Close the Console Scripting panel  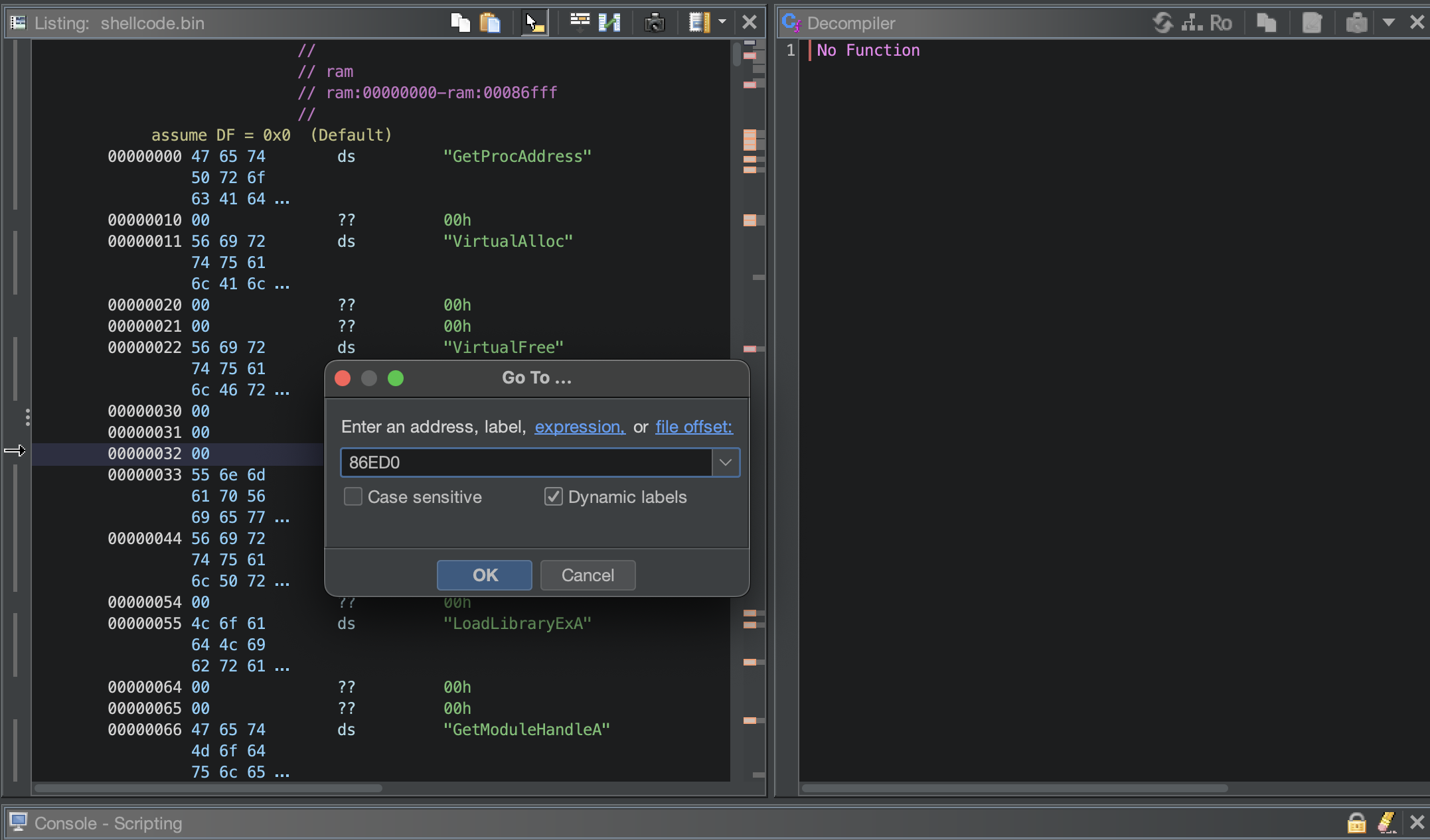(1417, 823)
